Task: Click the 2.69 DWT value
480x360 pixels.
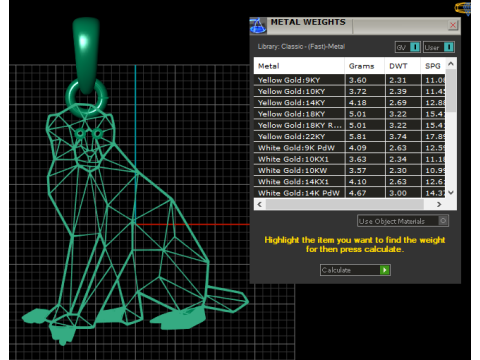Action: (x=398, y=103)
